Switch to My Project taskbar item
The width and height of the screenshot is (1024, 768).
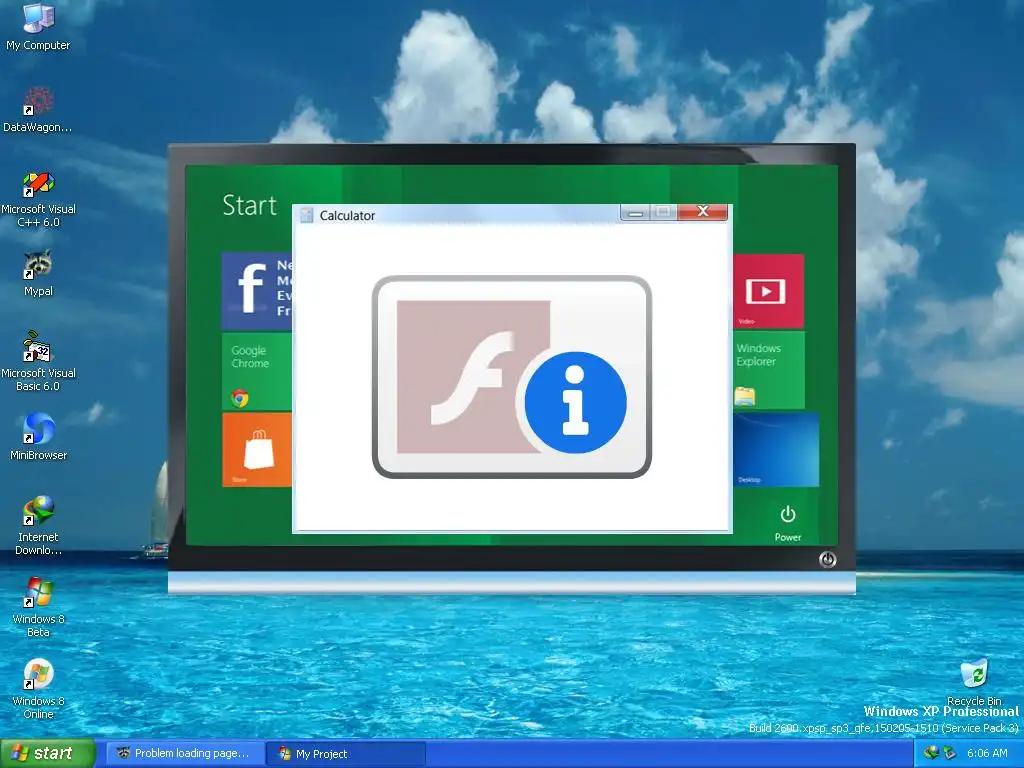pos(346,754)
